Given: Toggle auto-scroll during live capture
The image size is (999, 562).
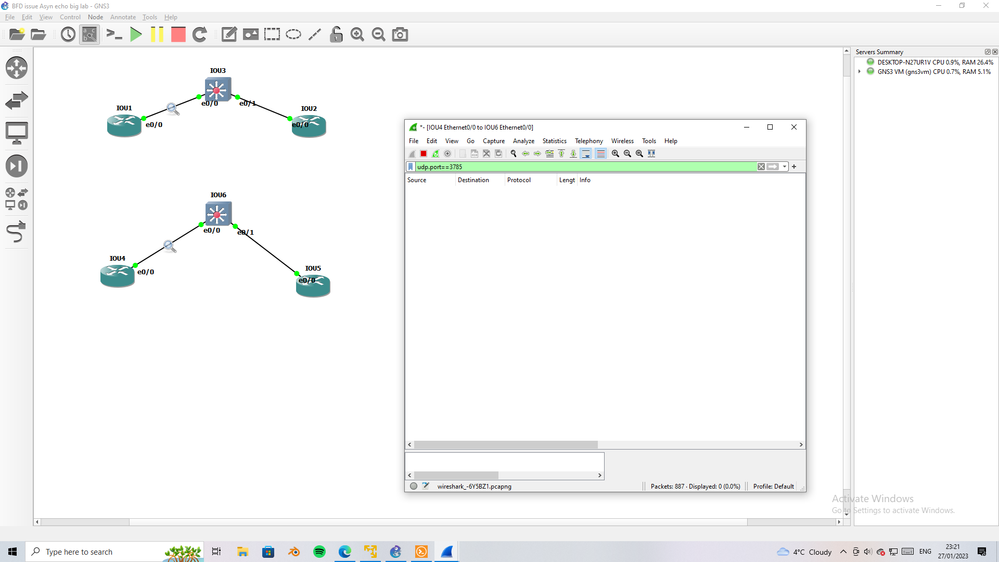Looking at the screenshot, I should click(586, 154).
